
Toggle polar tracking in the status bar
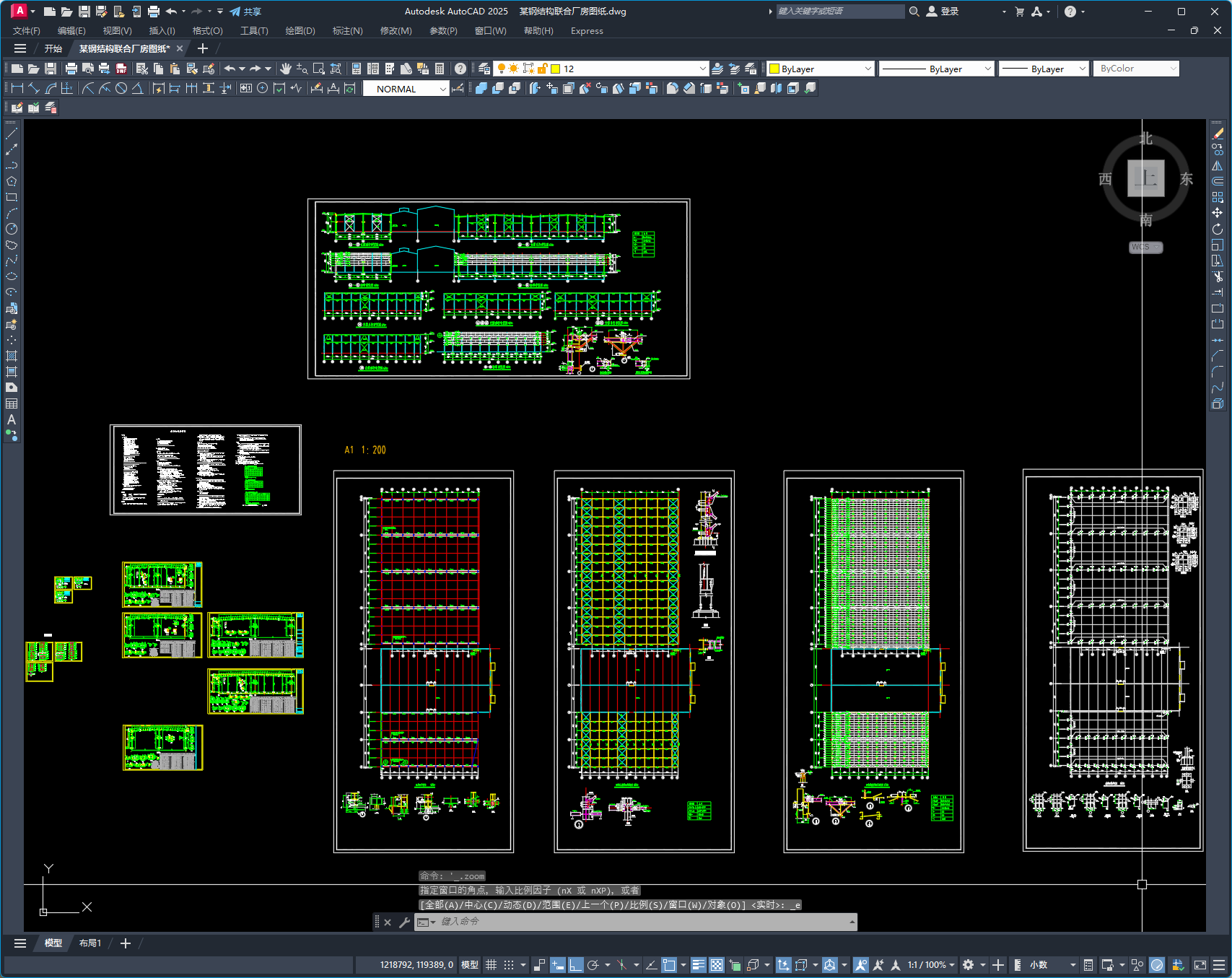(x=593, y=965)
